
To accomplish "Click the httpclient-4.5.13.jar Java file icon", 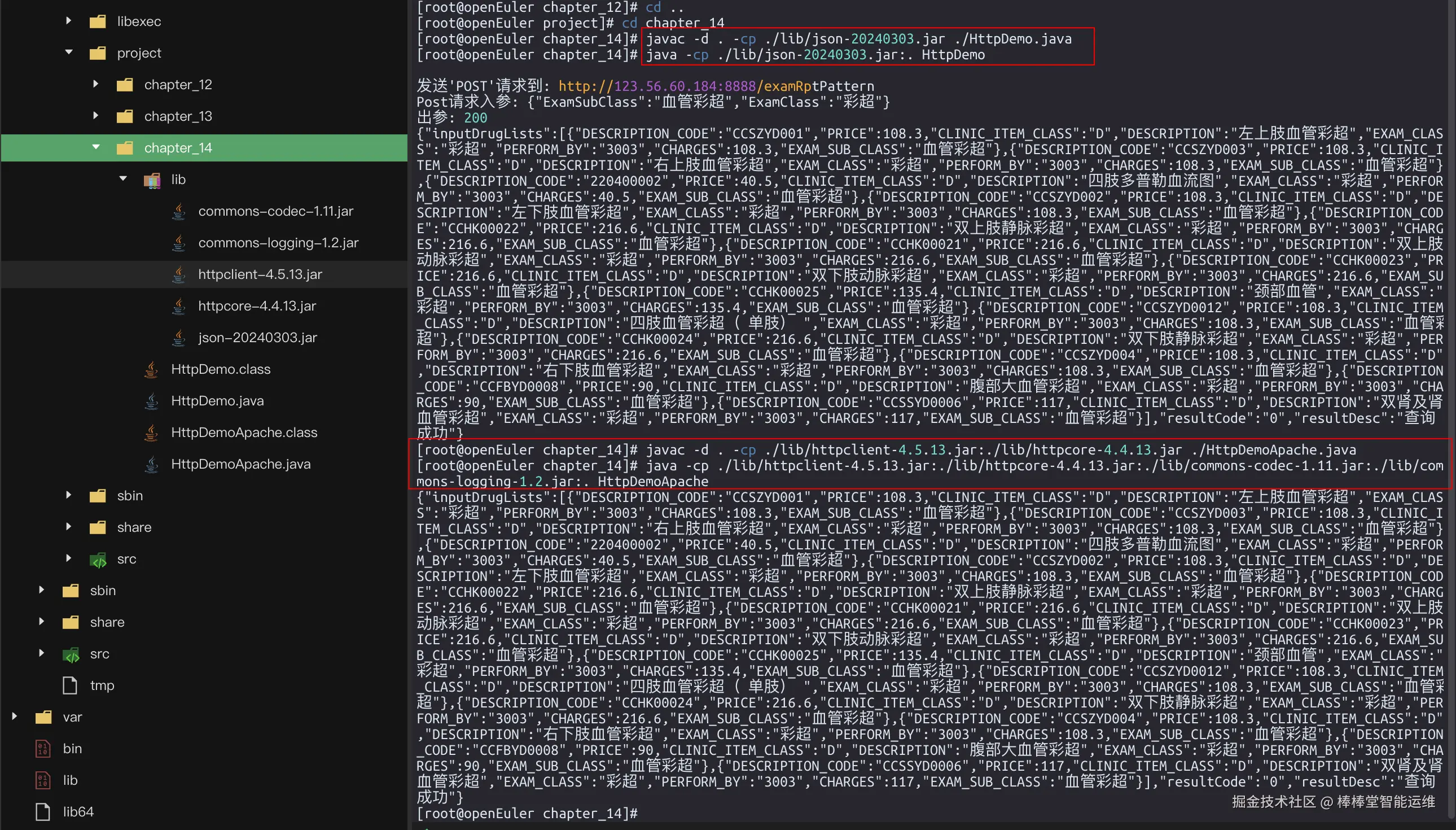I will point(179,275).
